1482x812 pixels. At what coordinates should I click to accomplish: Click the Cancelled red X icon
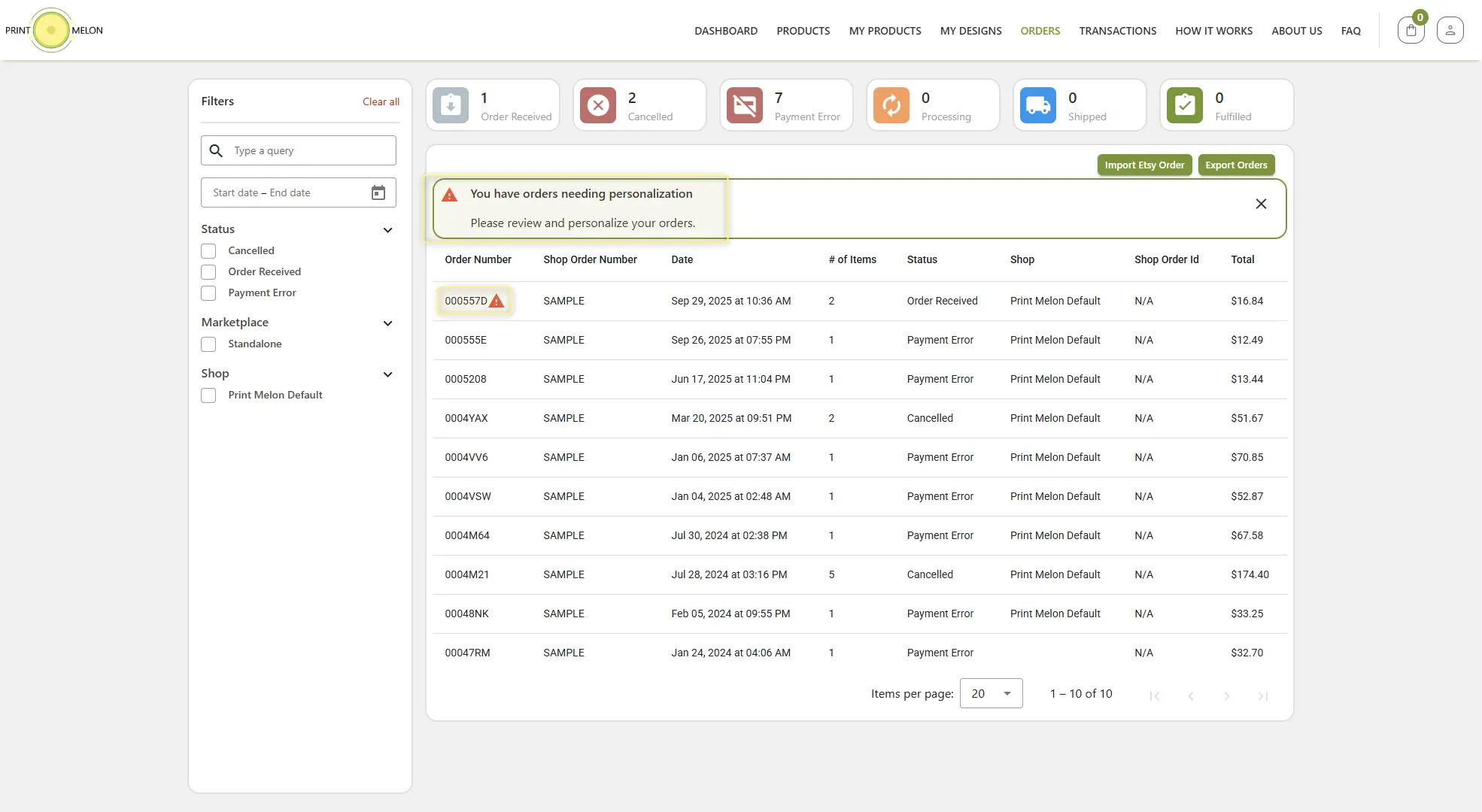(598, 106)
